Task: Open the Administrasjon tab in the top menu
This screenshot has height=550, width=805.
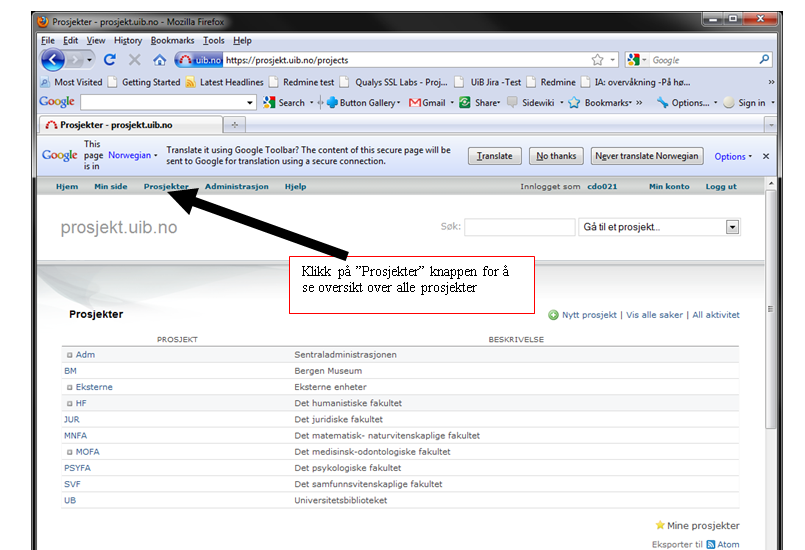Action: point(236,187)
